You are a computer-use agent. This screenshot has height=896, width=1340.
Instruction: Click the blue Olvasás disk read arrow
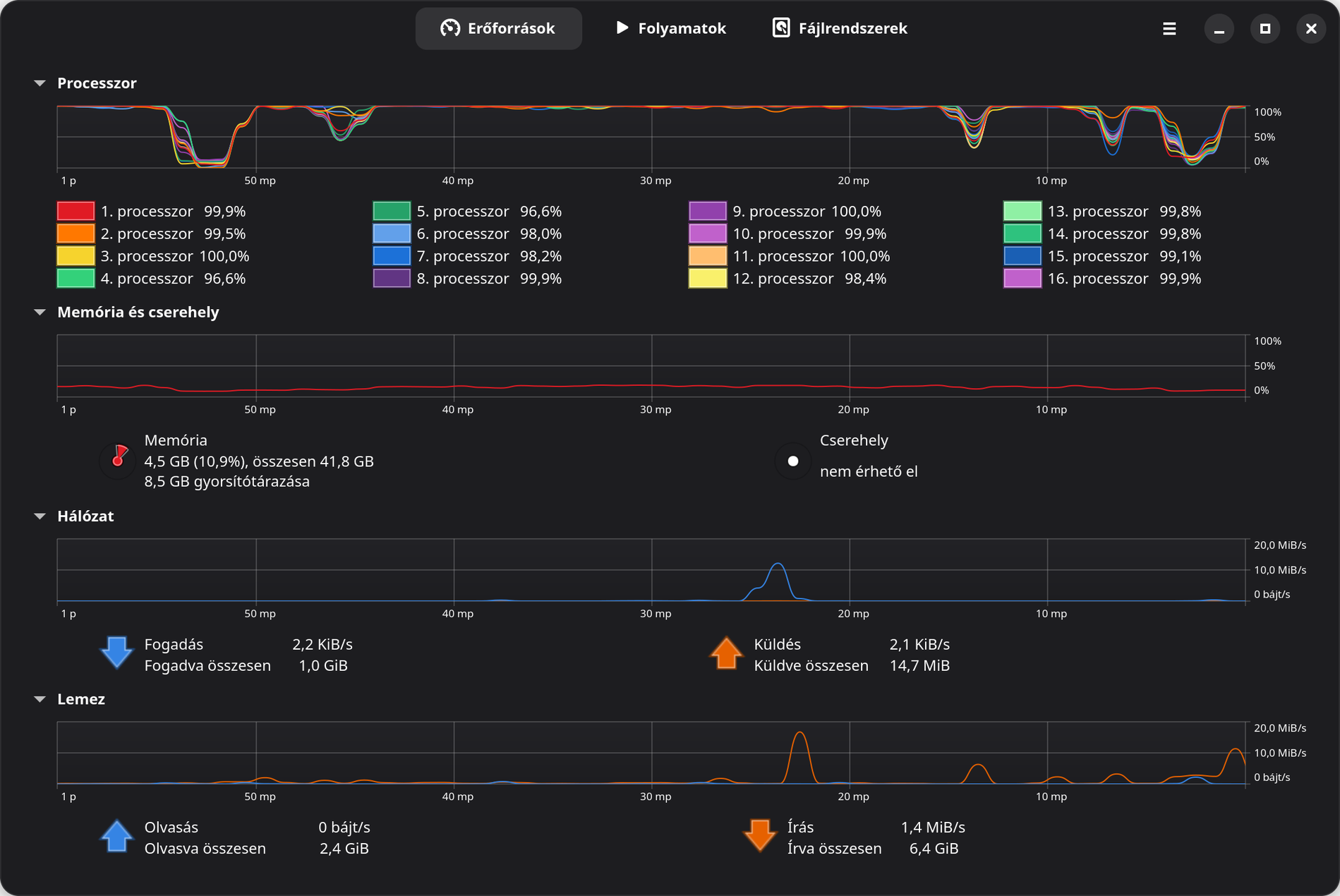[116, 836]
